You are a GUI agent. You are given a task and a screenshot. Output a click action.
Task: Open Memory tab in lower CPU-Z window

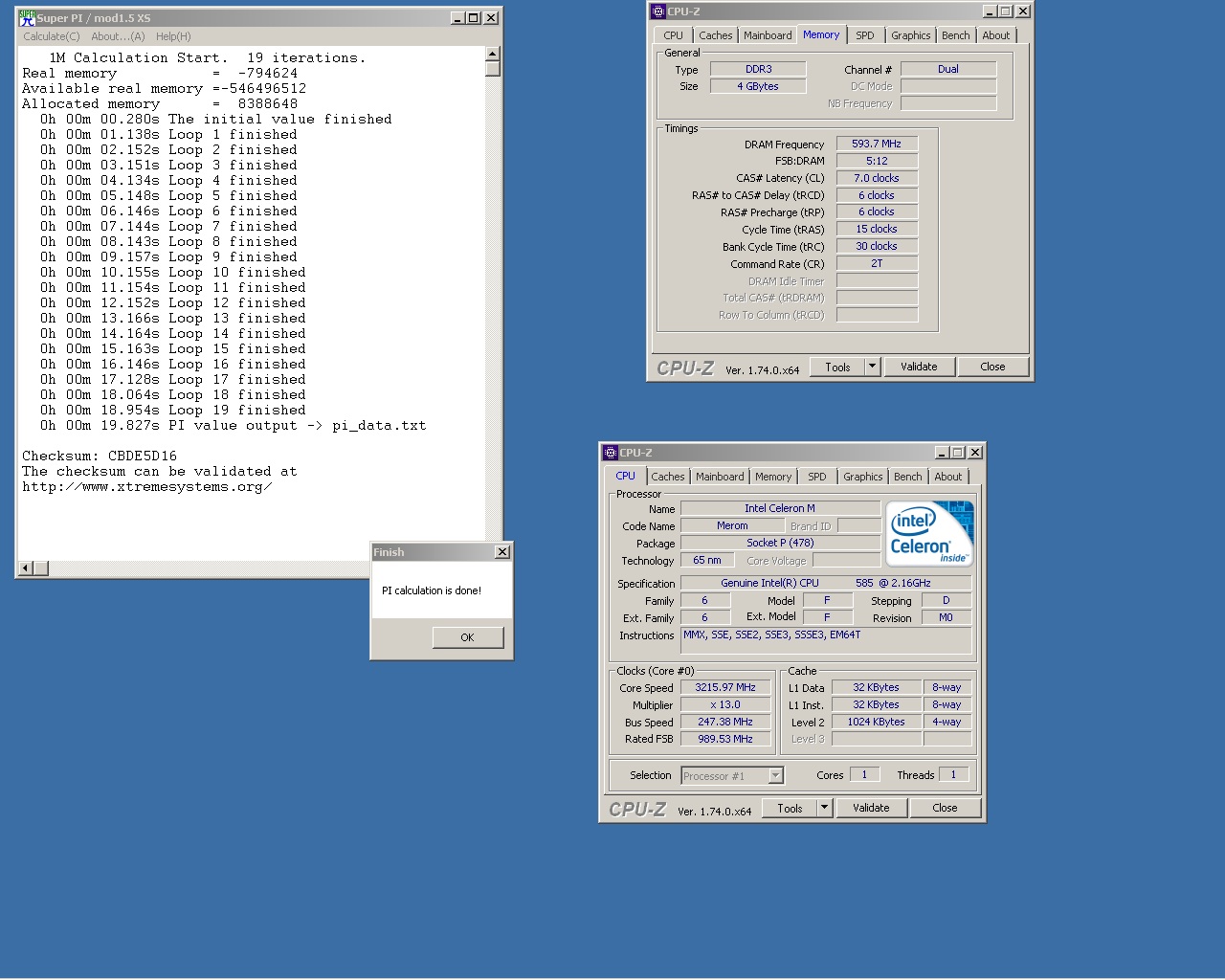(773, 477)
